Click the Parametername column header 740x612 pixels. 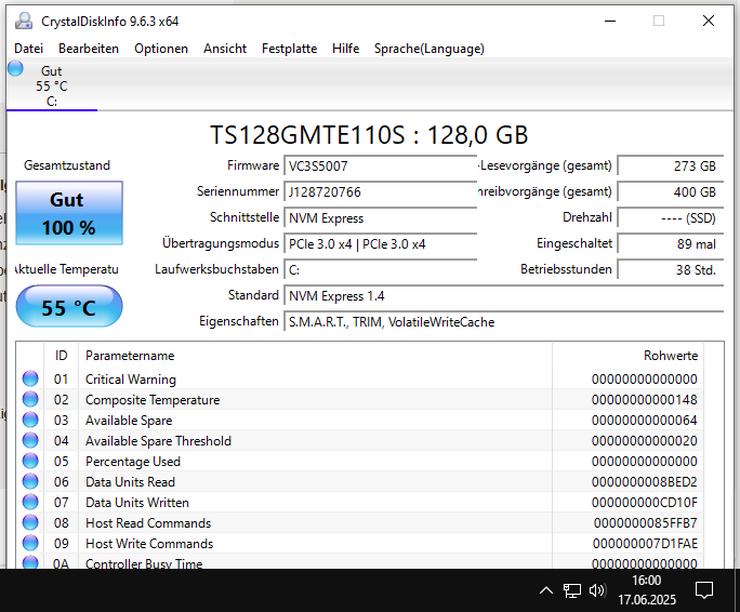[x=315, y=355]
